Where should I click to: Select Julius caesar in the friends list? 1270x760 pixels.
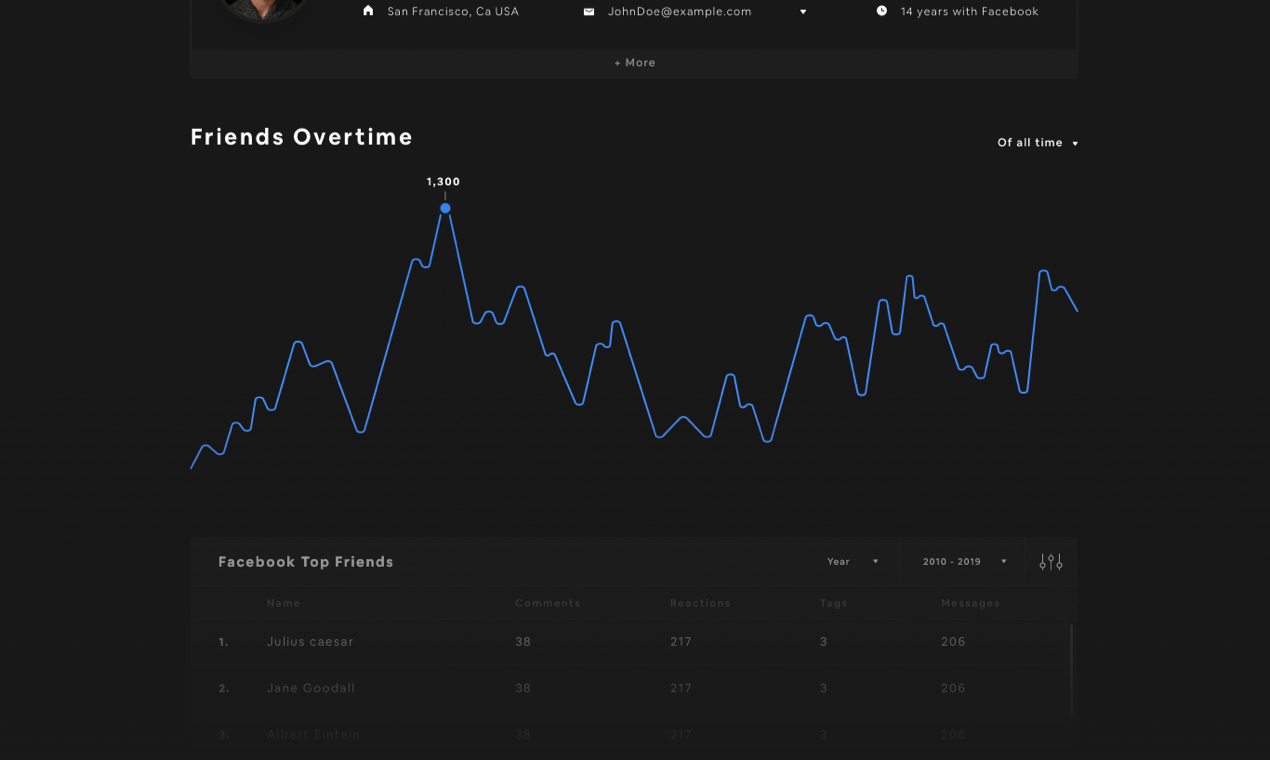(310, 641)
